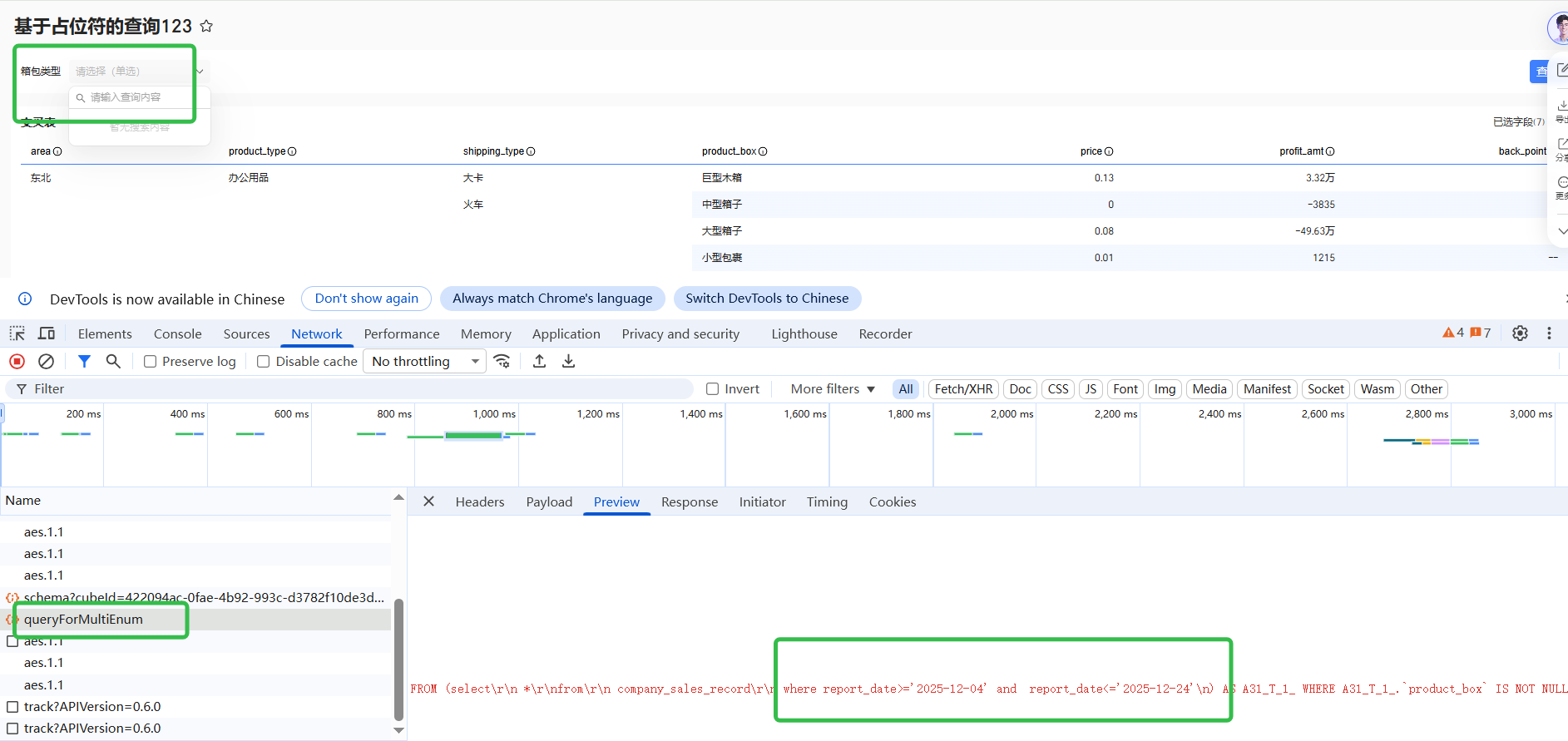Open the Application tab
The height and width of the screenshot is (741, 1568).
pyautogui.click(x=566, y=333)
